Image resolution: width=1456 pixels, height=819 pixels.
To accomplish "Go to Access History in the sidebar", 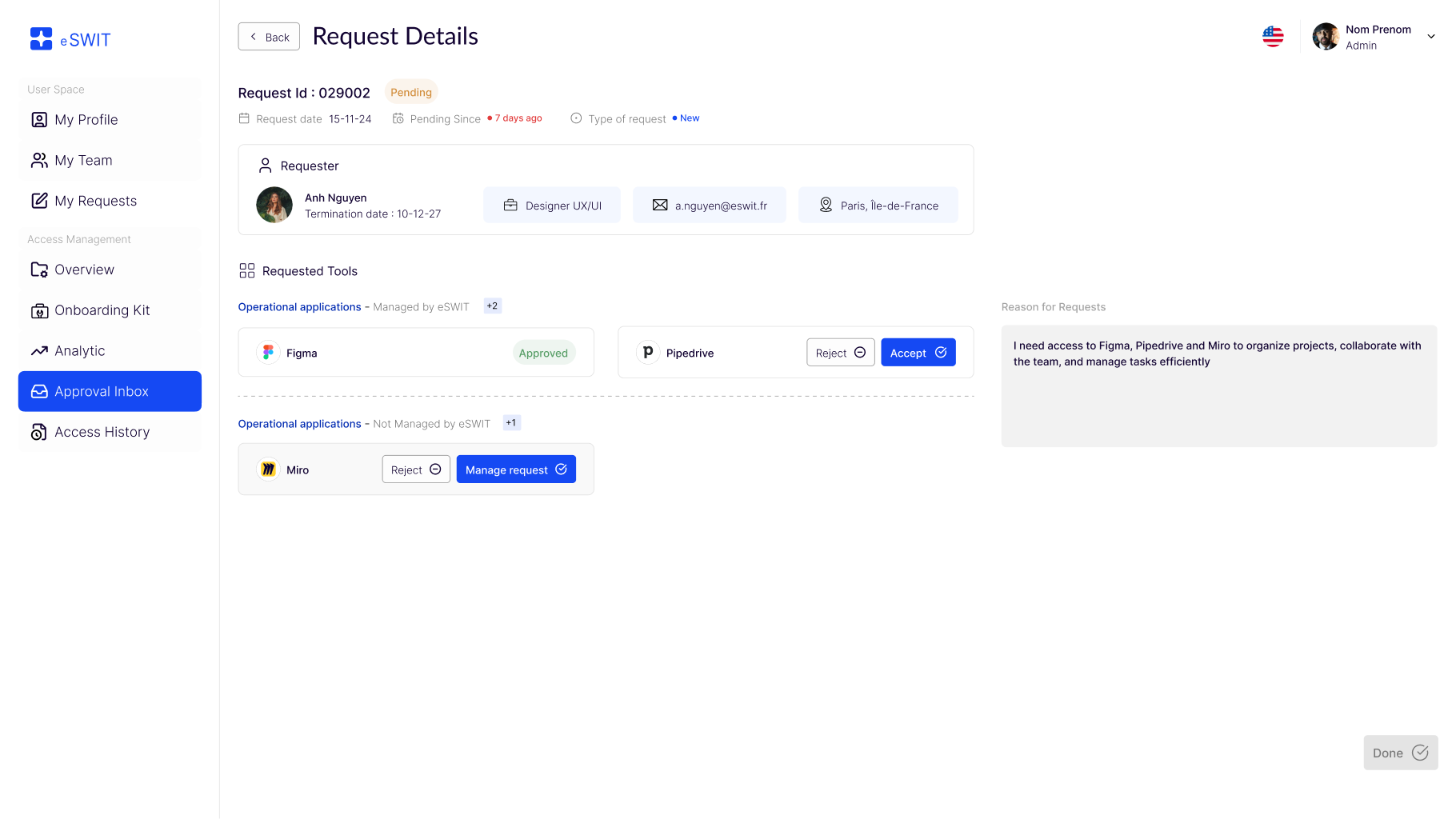I will click(x=102, y=432).
